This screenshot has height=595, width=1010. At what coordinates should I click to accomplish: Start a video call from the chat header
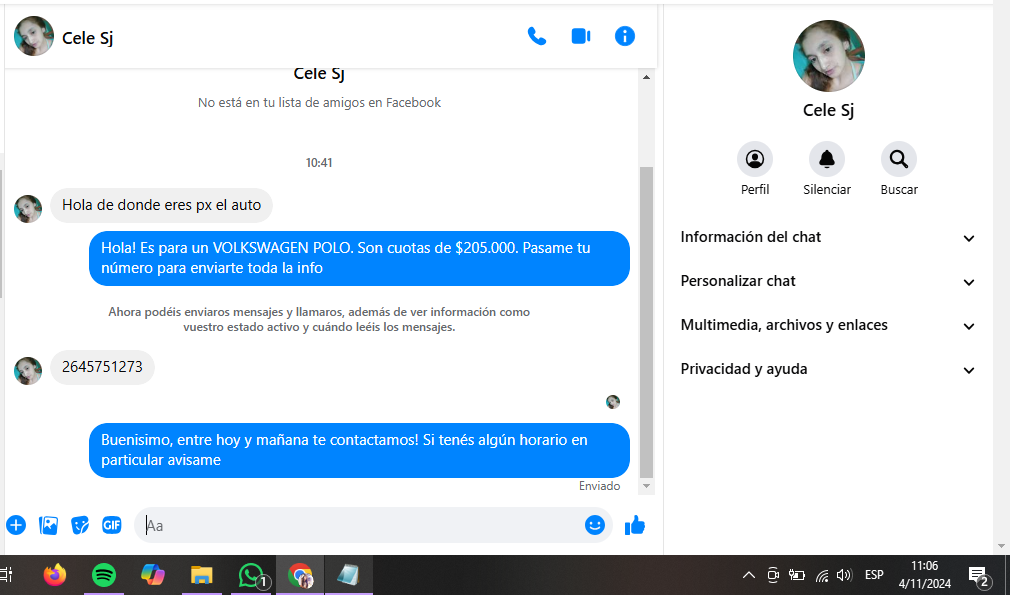coord(581,36)
